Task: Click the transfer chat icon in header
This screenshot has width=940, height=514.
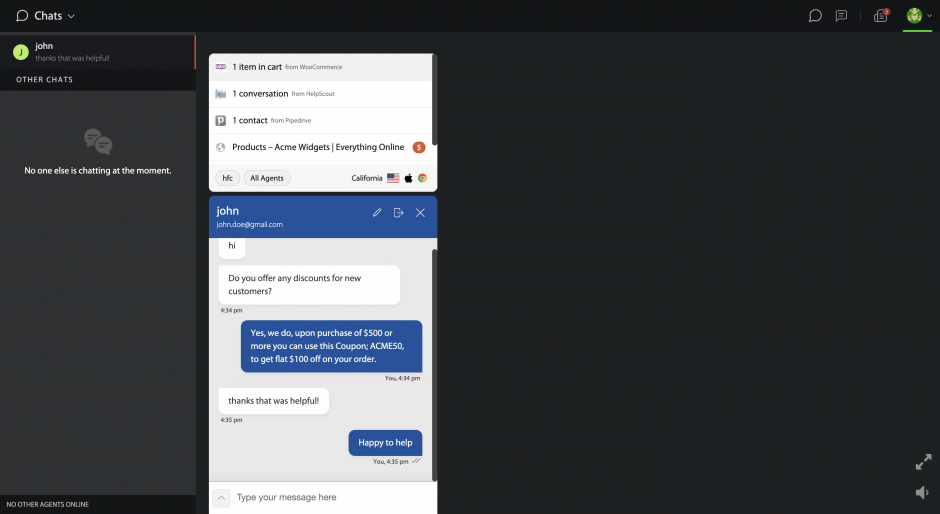Action: (398, 212)
